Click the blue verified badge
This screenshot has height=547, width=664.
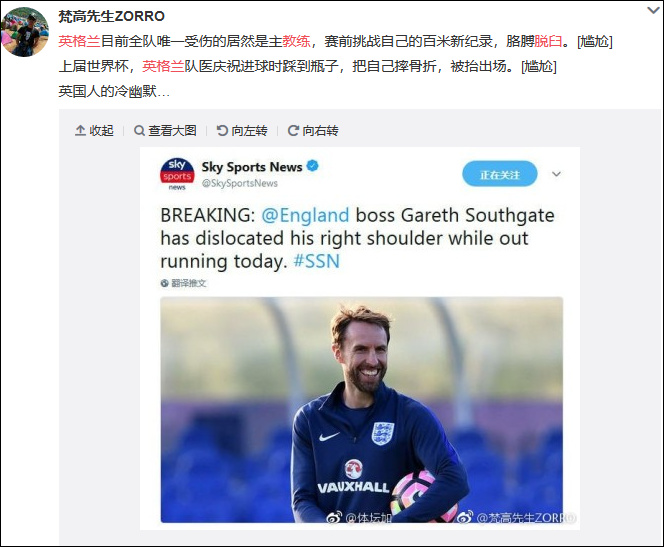313,166
